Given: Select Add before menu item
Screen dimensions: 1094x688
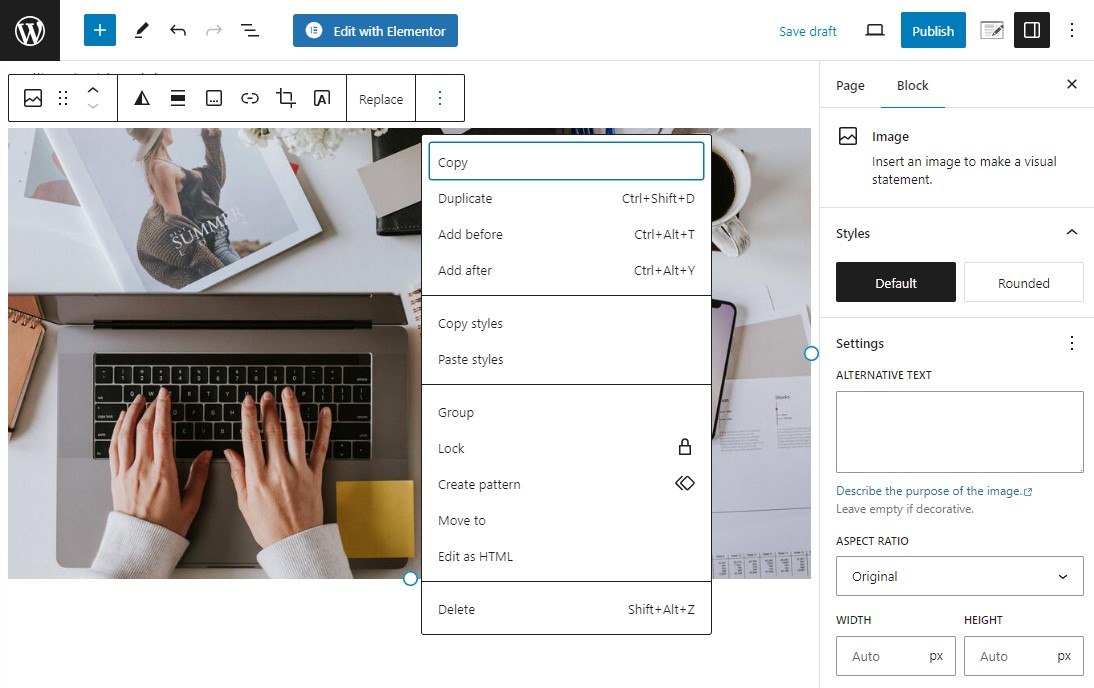Looking at the screenshot, I should click(x=567, y=234).
